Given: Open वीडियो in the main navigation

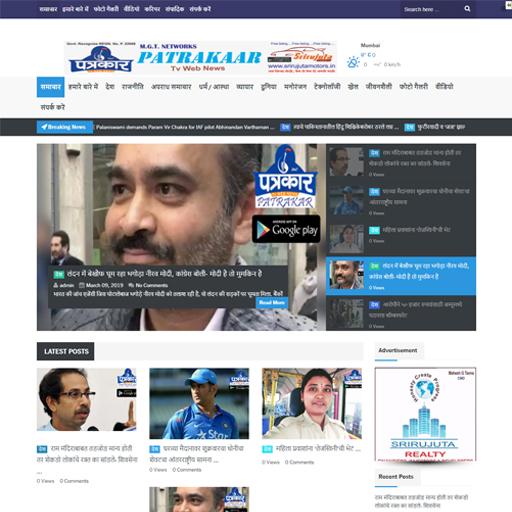Looking at the screenshot, I should pyautogui.click(x=444, y=87).
